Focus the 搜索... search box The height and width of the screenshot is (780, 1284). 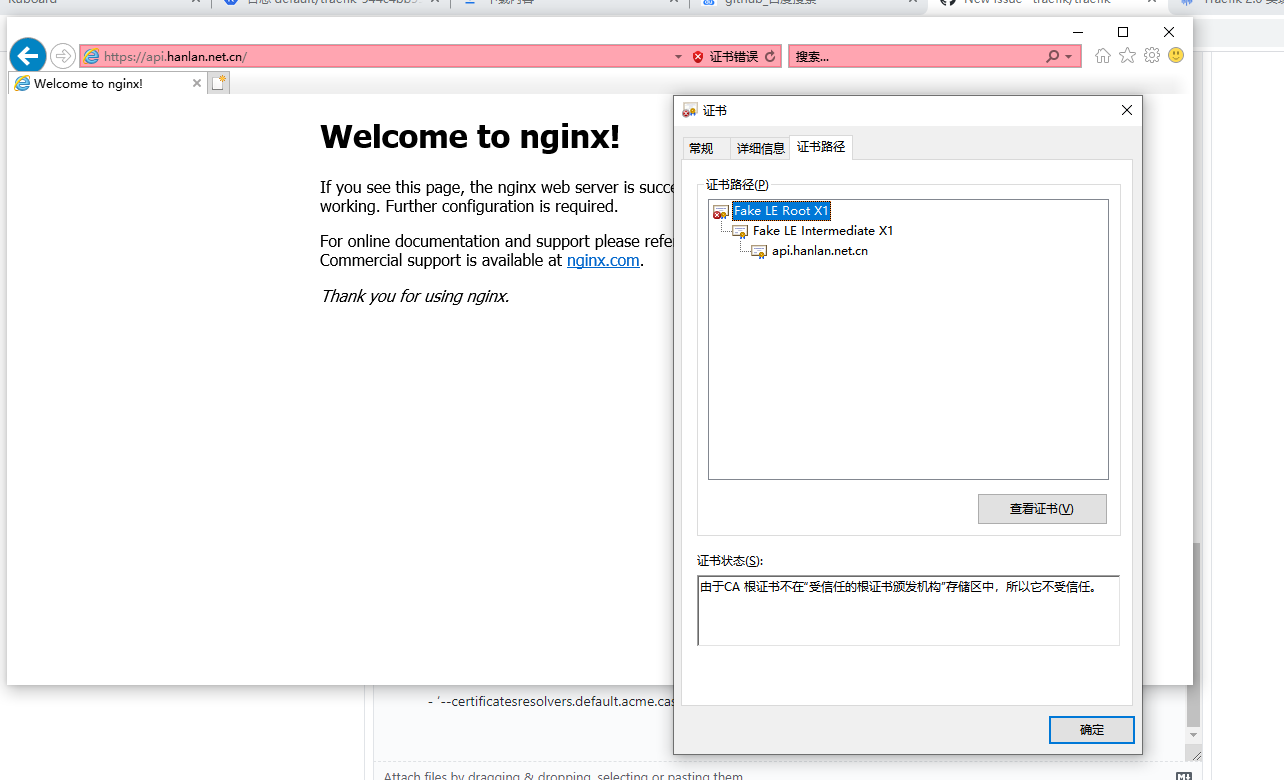pos(917,57)
